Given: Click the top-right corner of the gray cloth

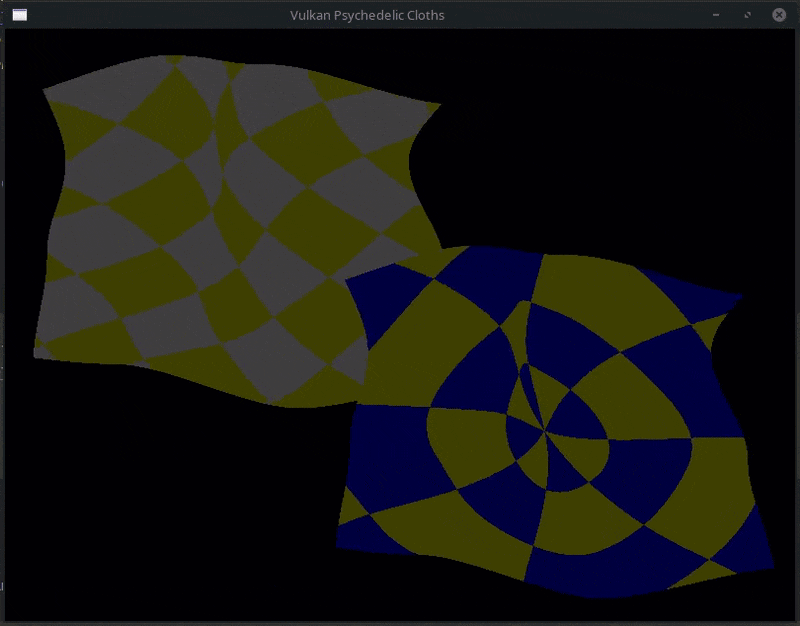Looking at the screenshot, I should [437, 104].
